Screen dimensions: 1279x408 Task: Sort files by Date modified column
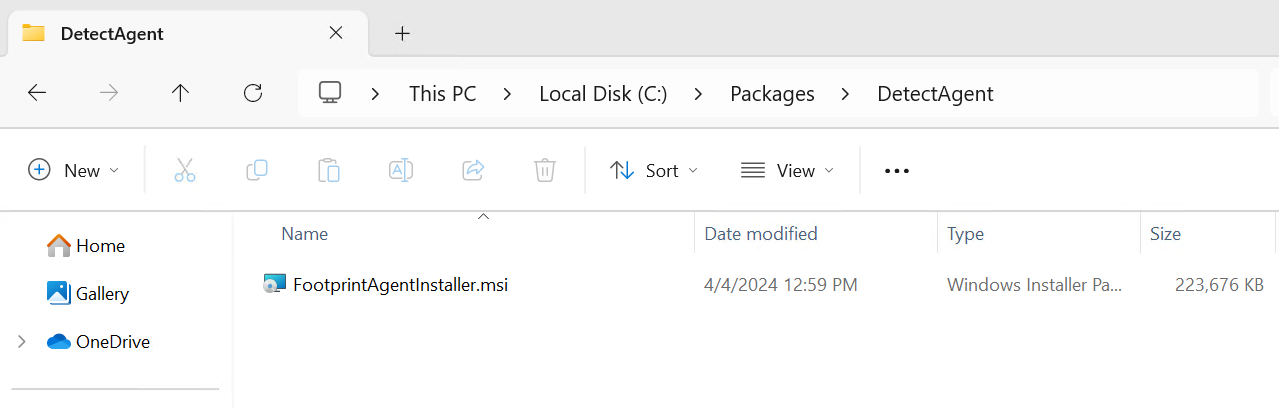[x=761, y=234]
